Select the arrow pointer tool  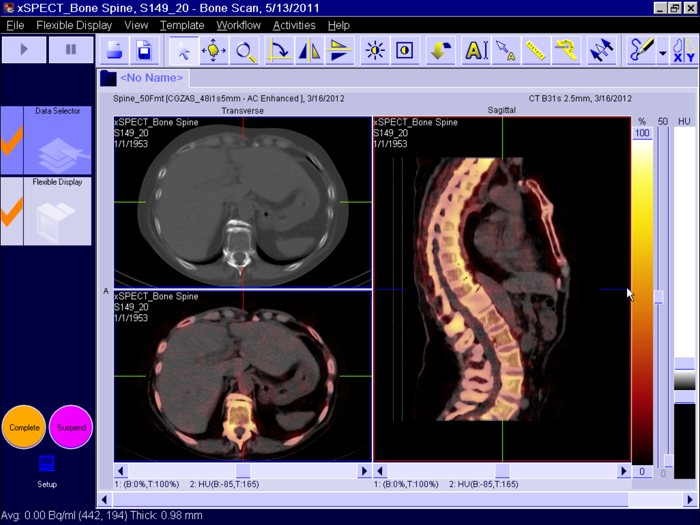[183, 50]
